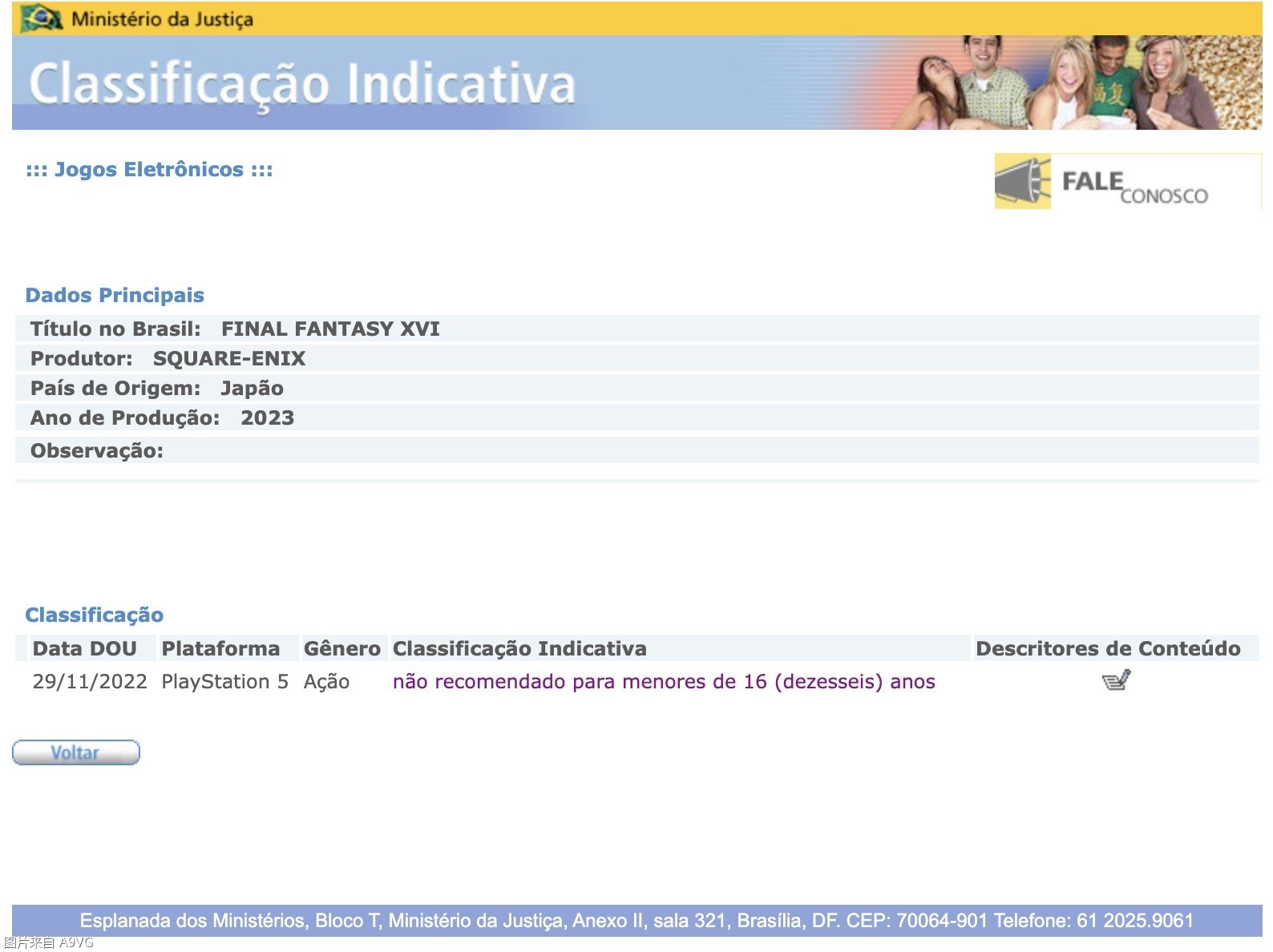
Task: Click the origin country Japão
Action: coord(253,389)
